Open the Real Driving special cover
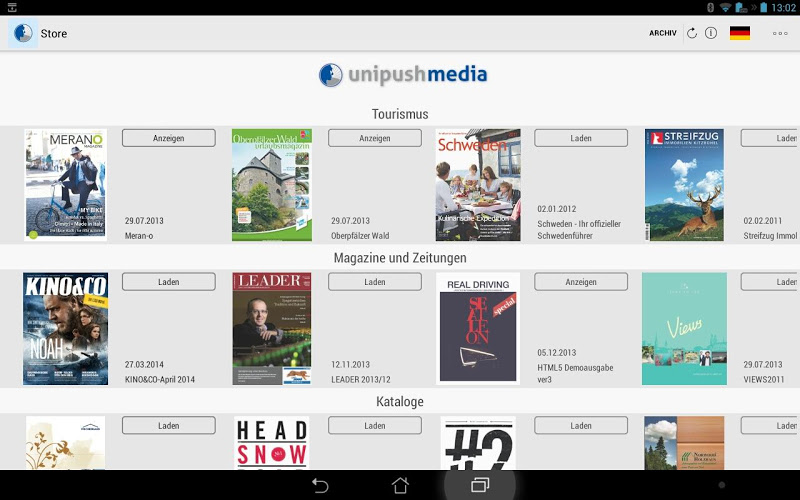This screenshot has height=500, width=800. [478, 329]
